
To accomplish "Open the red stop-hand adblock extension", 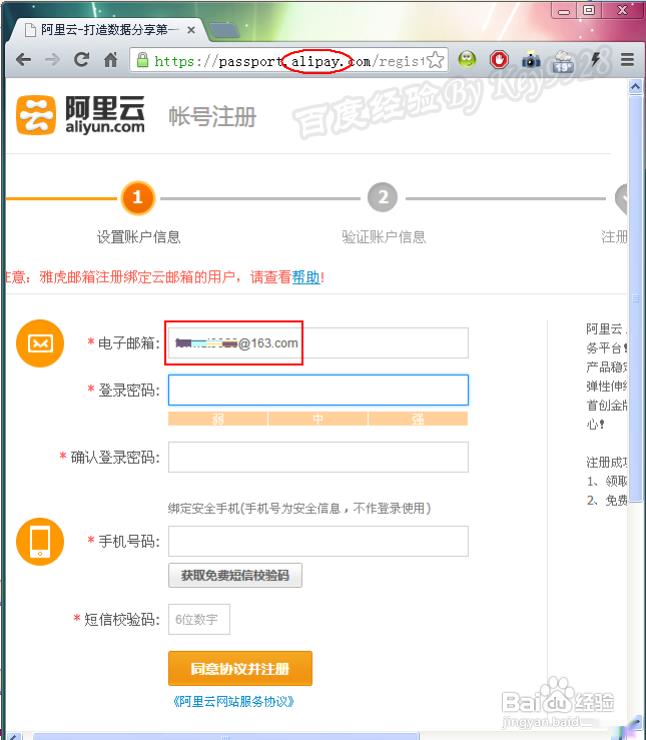I will (499, 59).
